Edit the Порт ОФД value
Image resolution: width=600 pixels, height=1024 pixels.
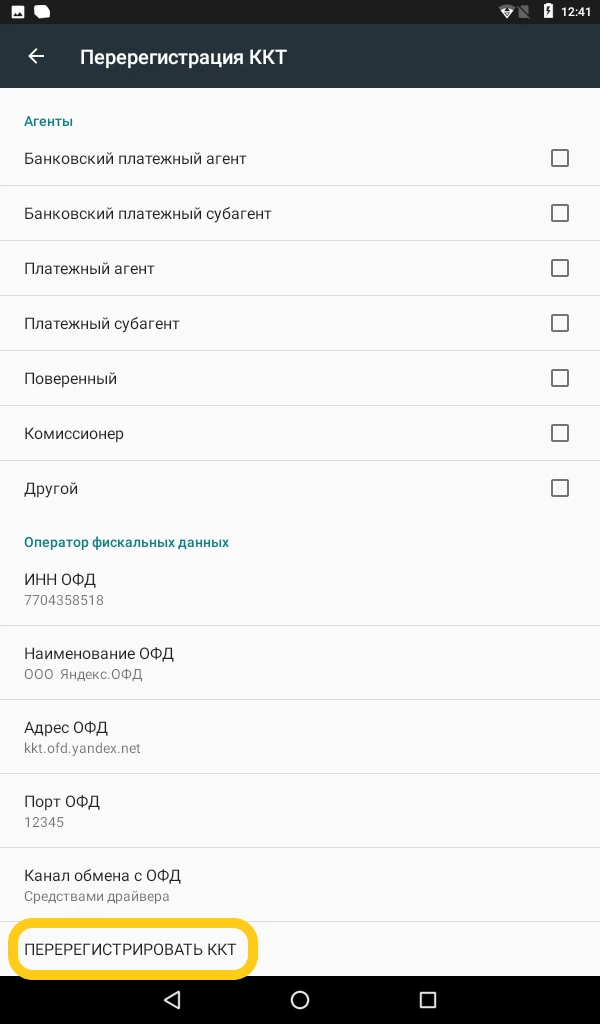click(300, 811)
